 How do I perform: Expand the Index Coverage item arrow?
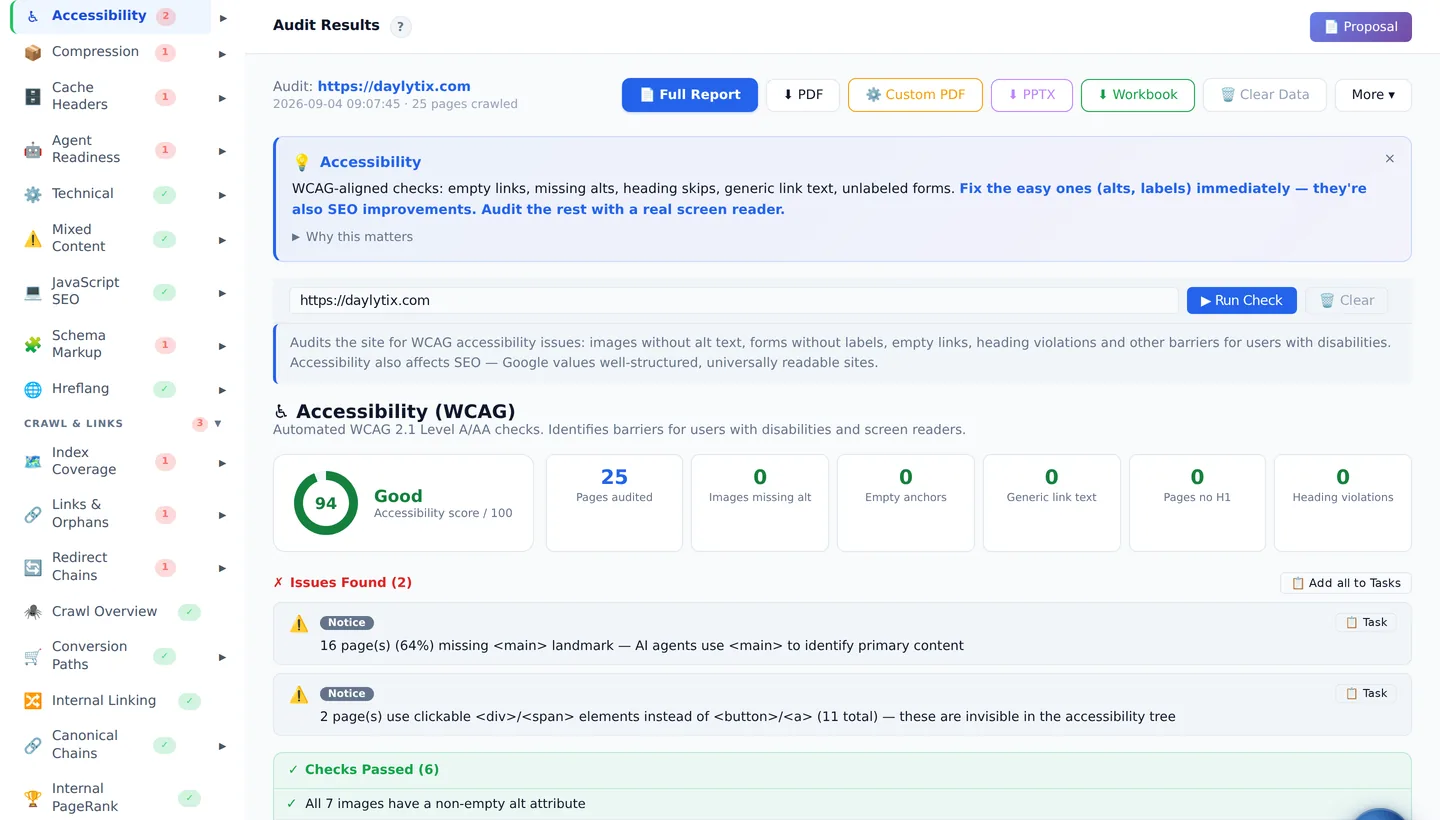click(223, 463)
